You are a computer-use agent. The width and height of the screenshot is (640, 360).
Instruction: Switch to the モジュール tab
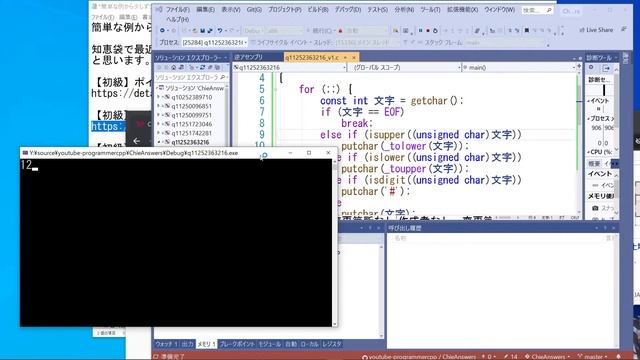pyautogui.click(x=270, y=344)
